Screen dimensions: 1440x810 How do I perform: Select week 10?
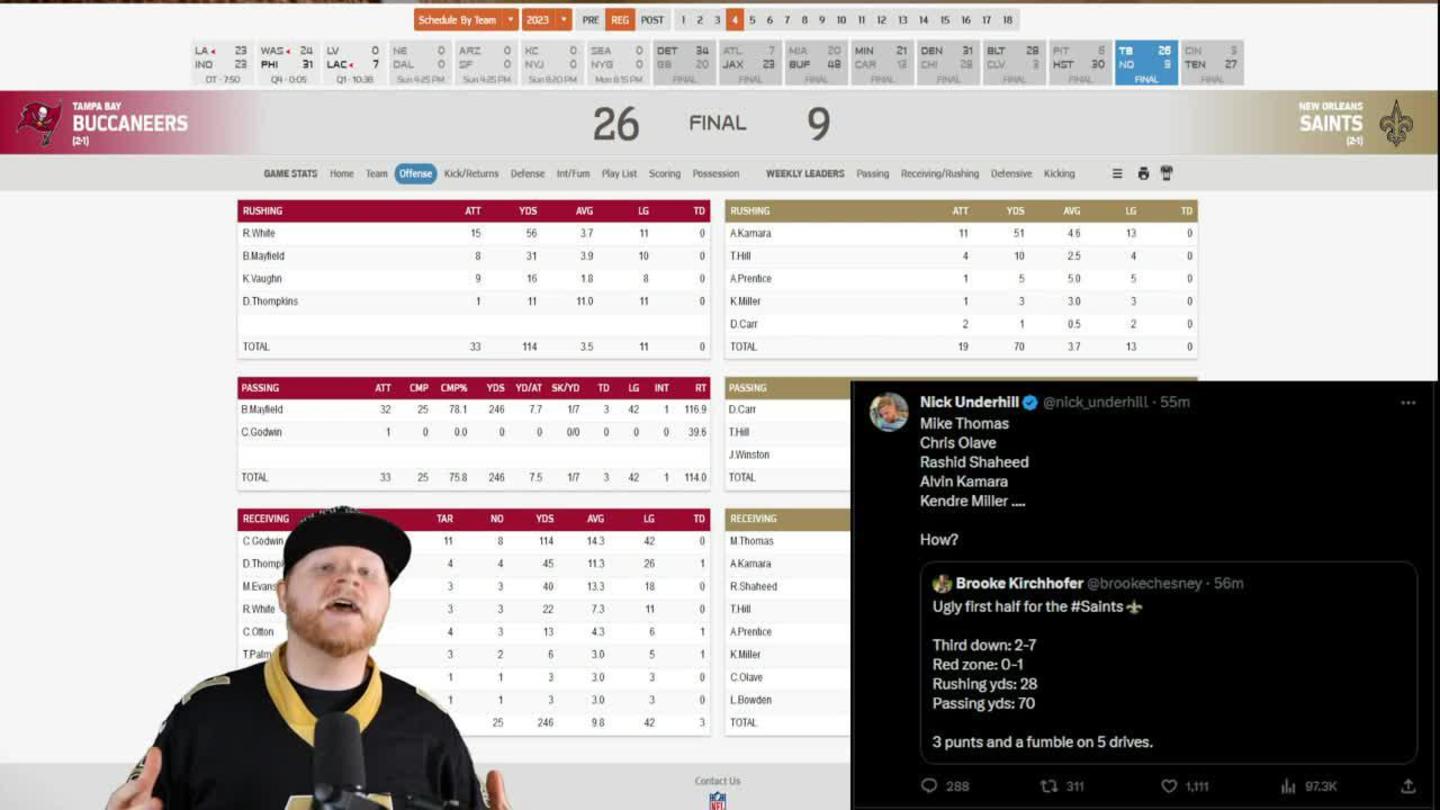(x=841, y=20)
